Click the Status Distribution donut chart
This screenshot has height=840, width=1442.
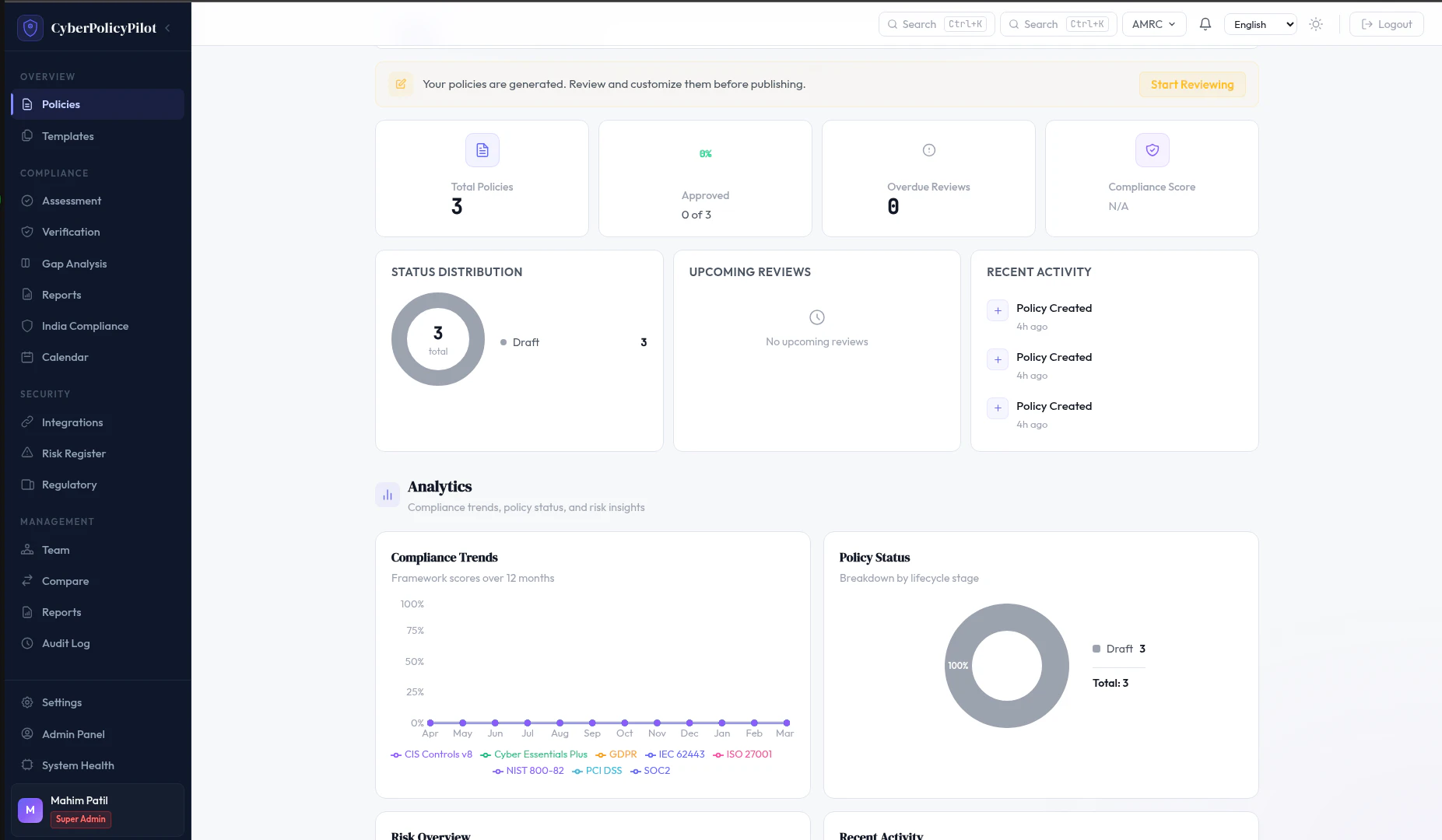click(438, 339)
